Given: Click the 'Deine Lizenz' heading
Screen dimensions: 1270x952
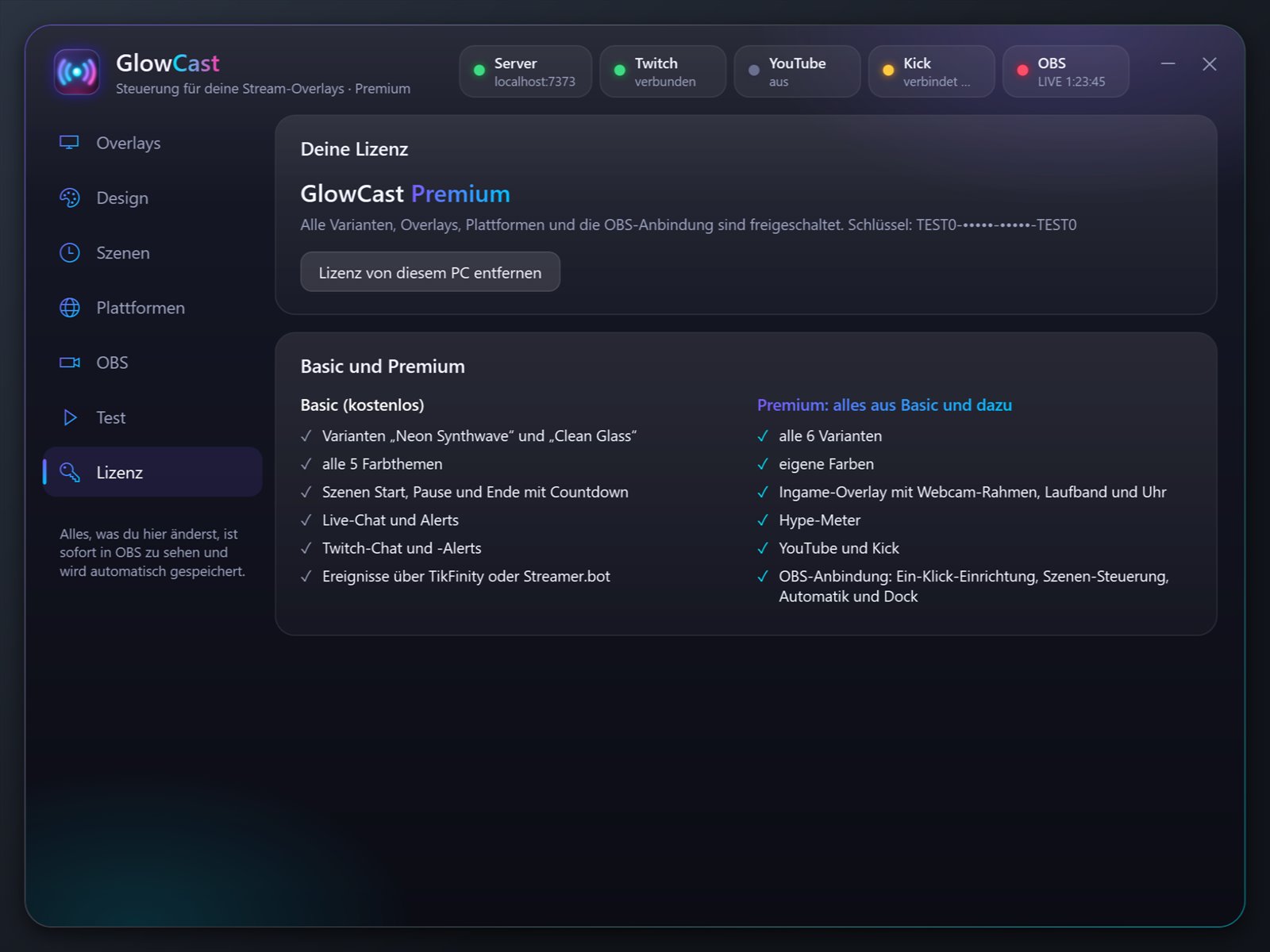Looking at the screenshot, I should 354,149.
